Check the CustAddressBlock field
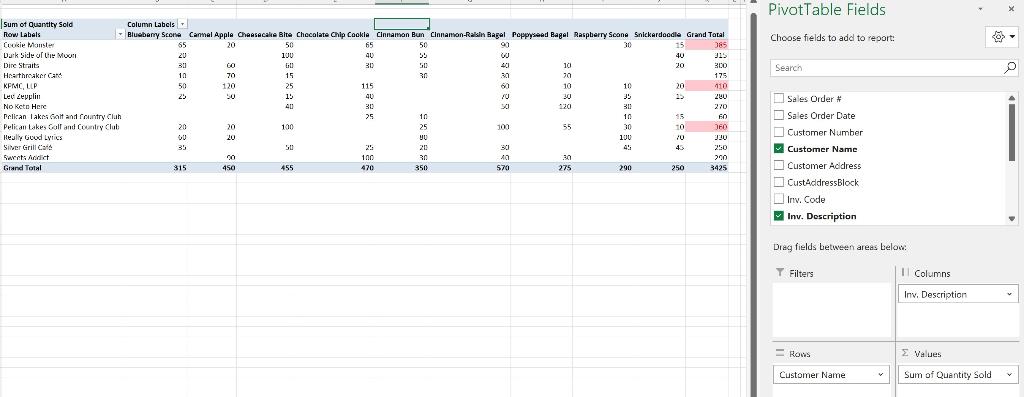Screen dimensions: 1024x397 click(x=778, y=183)
